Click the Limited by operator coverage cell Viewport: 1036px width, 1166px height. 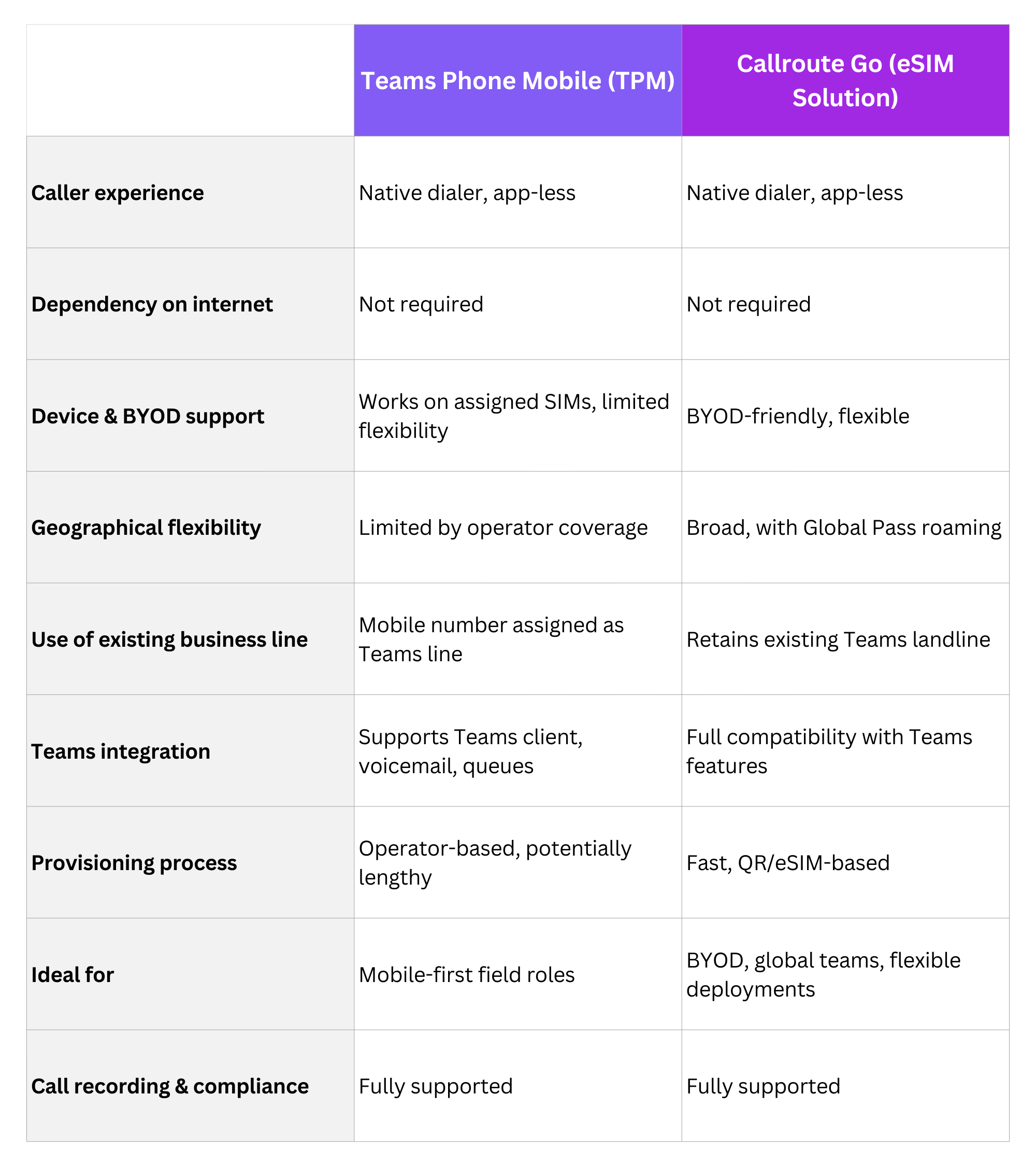click(x=503, y=528)
